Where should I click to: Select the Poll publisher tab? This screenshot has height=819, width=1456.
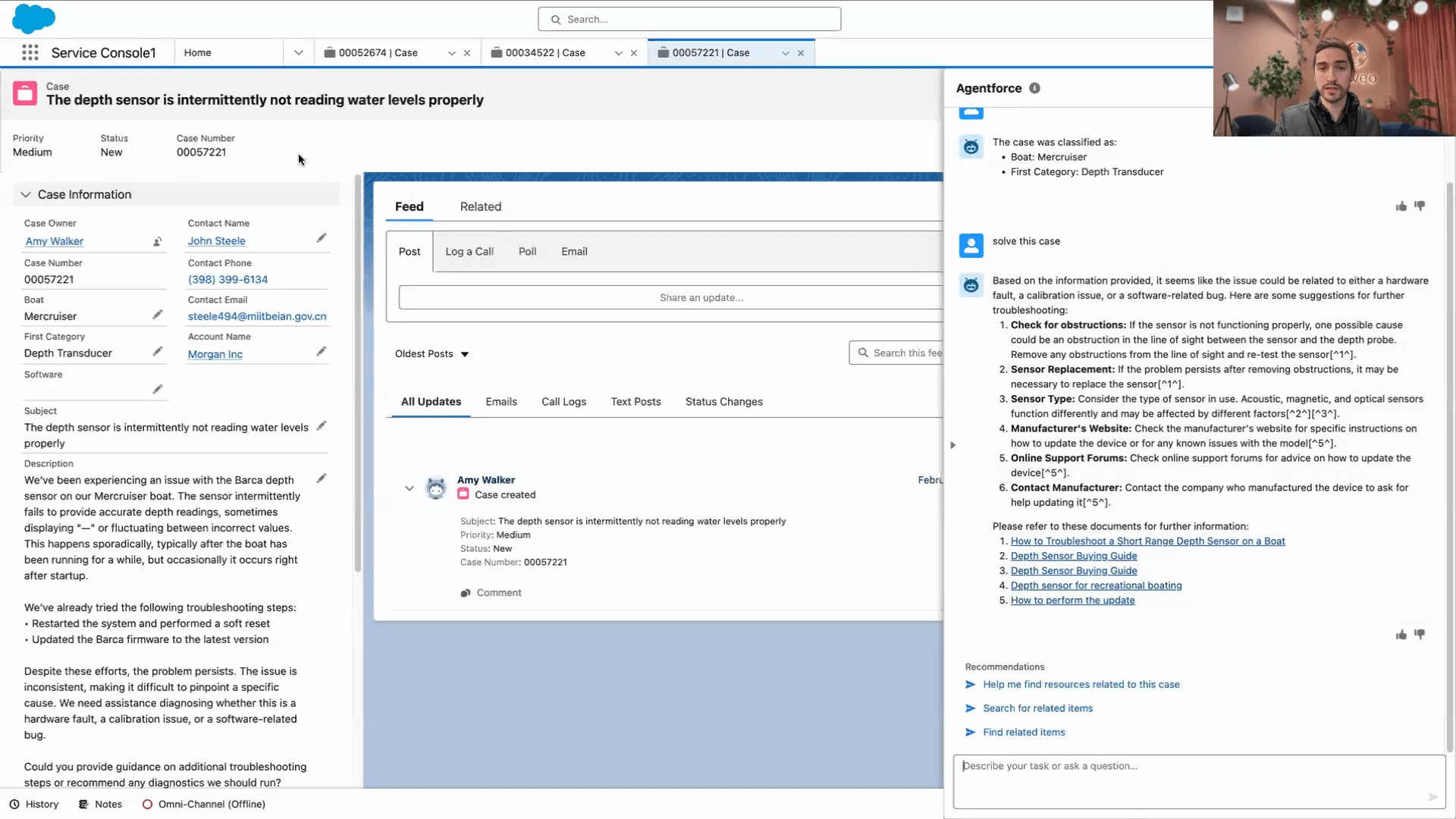(528, 252)
